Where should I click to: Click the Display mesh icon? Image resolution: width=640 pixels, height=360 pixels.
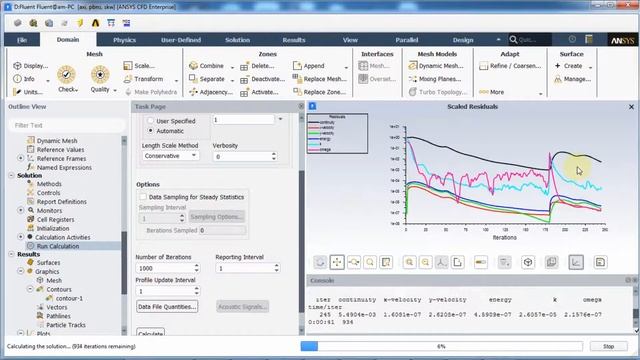(17, 66)
